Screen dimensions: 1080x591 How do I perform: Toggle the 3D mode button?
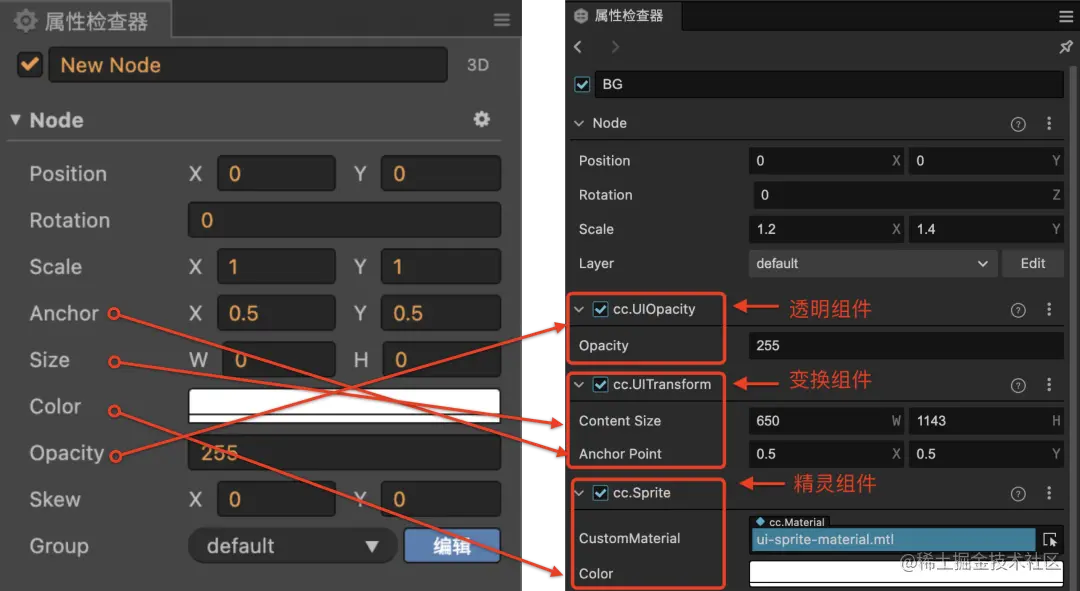(x=478, y=65)
